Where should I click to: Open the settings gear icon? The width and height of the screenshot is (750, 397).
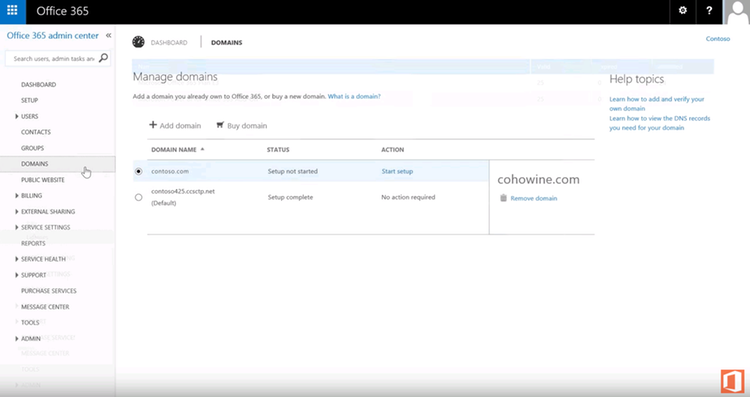(683, 11)
